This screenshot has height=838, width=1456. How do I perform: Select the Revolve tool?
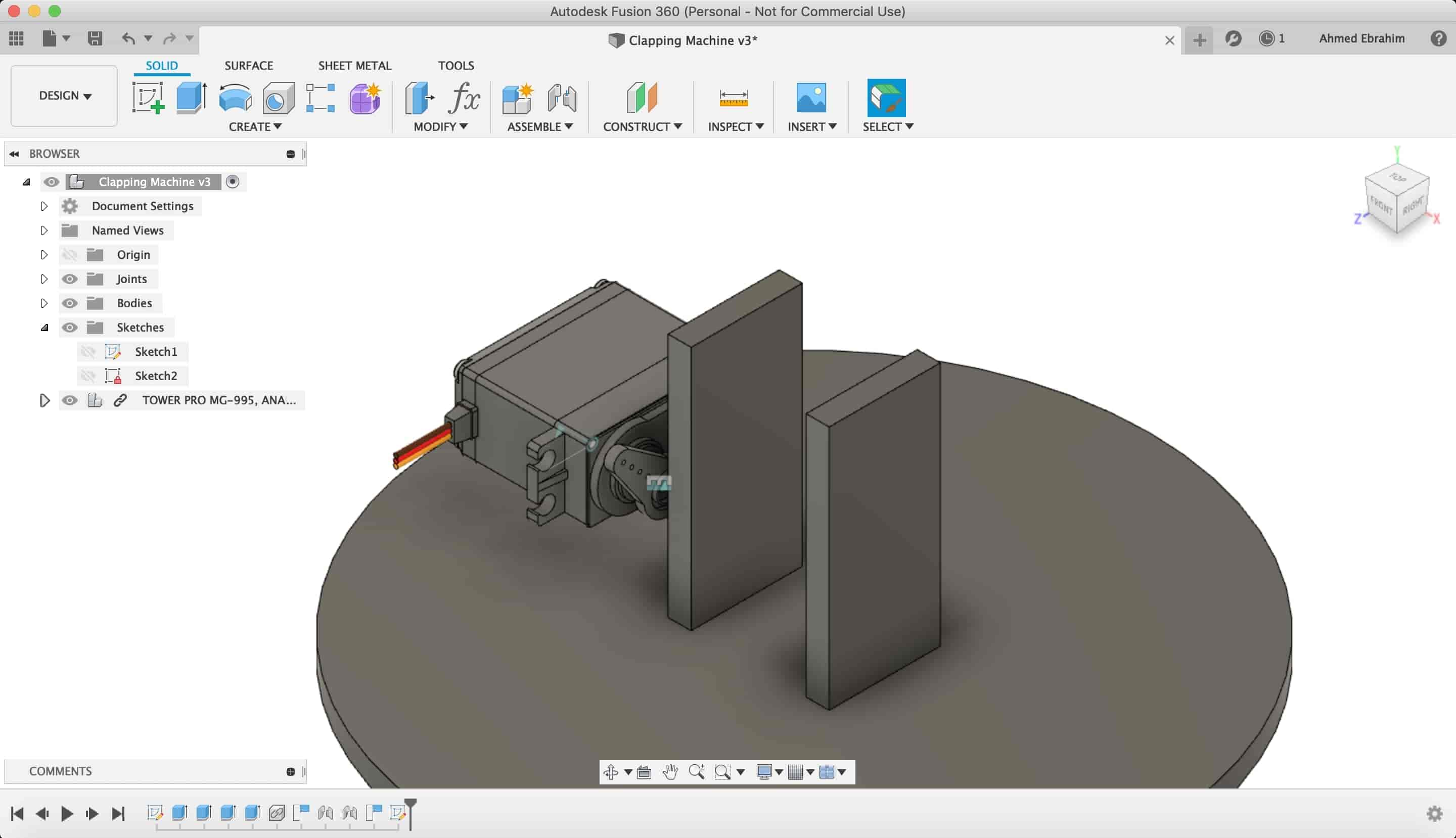pos(236,98)
